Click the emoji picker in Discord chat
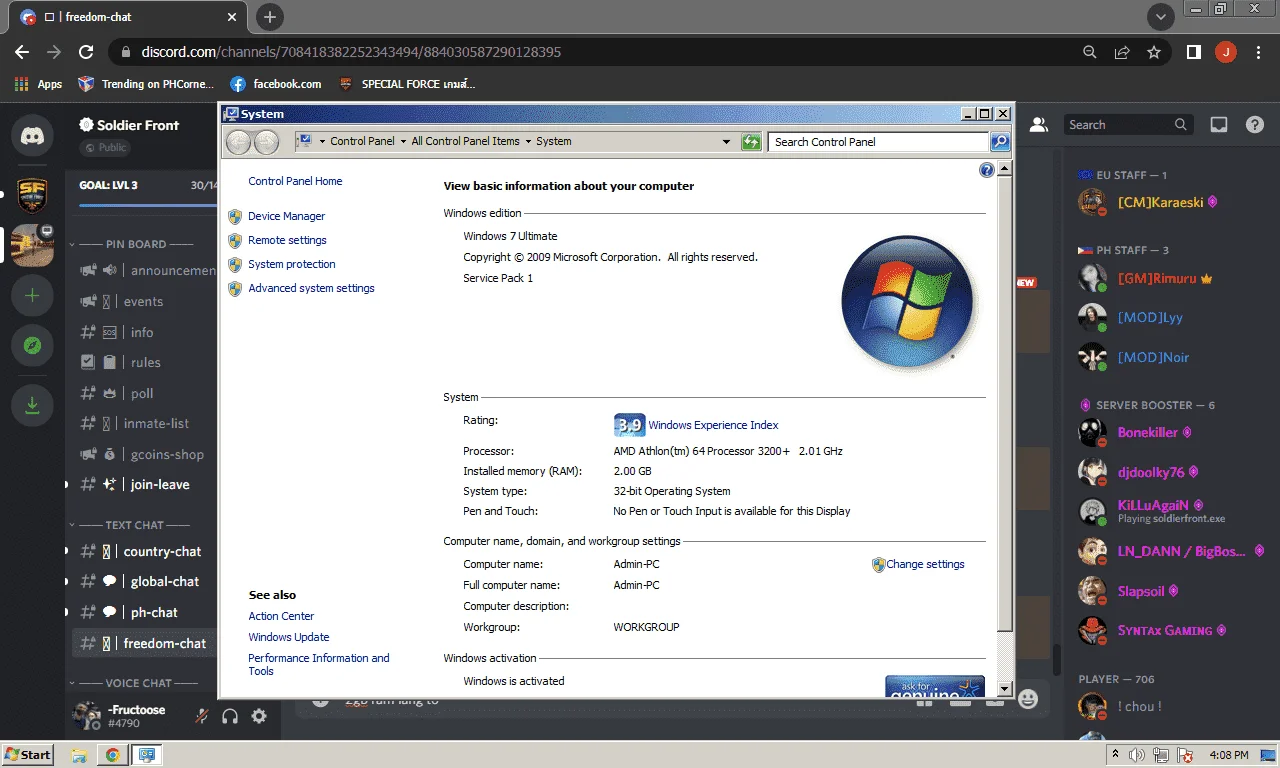 coord(1028,698)
